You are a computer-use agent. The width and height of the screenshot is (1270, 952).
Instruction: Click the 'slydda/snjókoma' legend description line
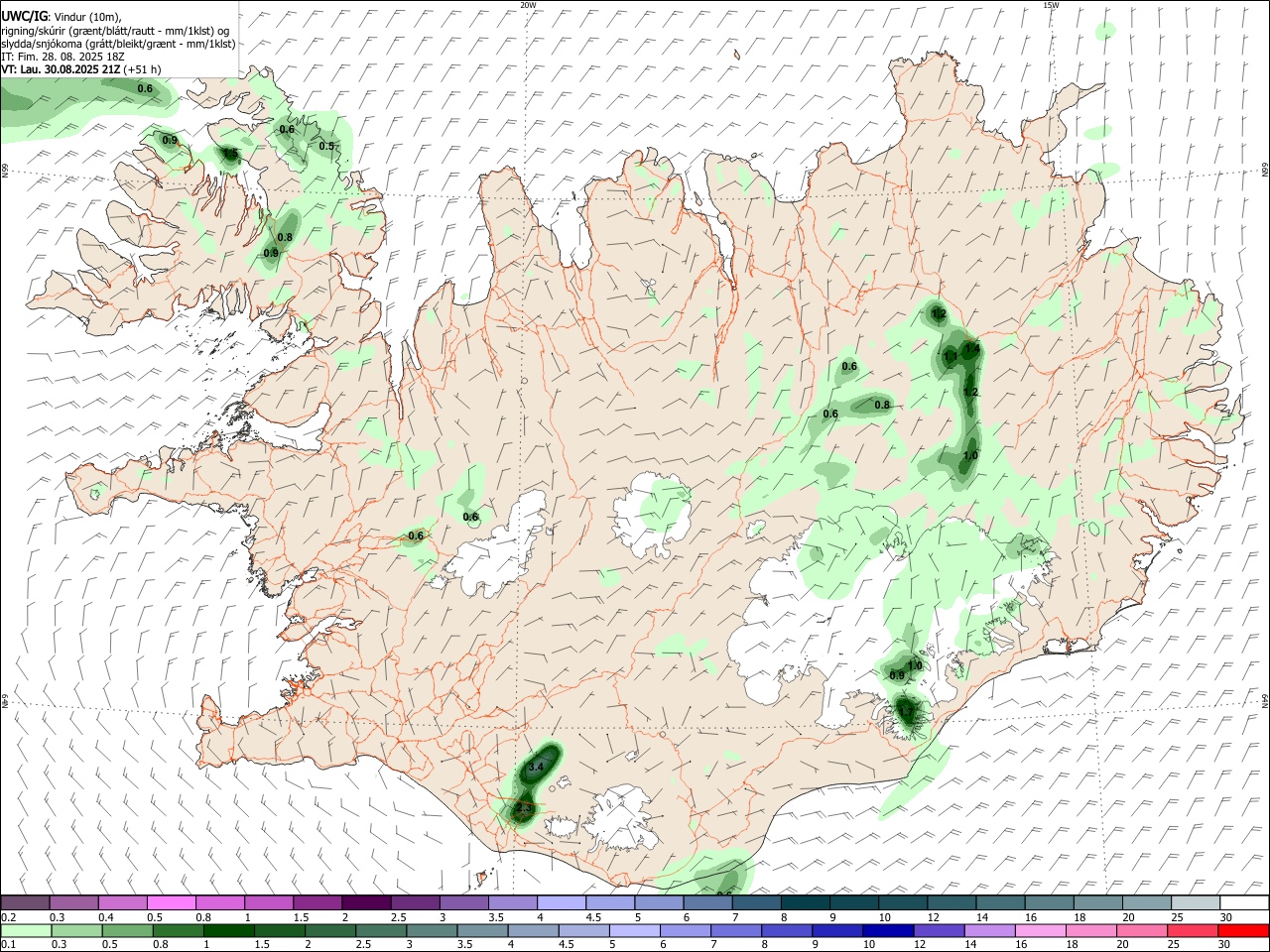(x=118, y=44)
